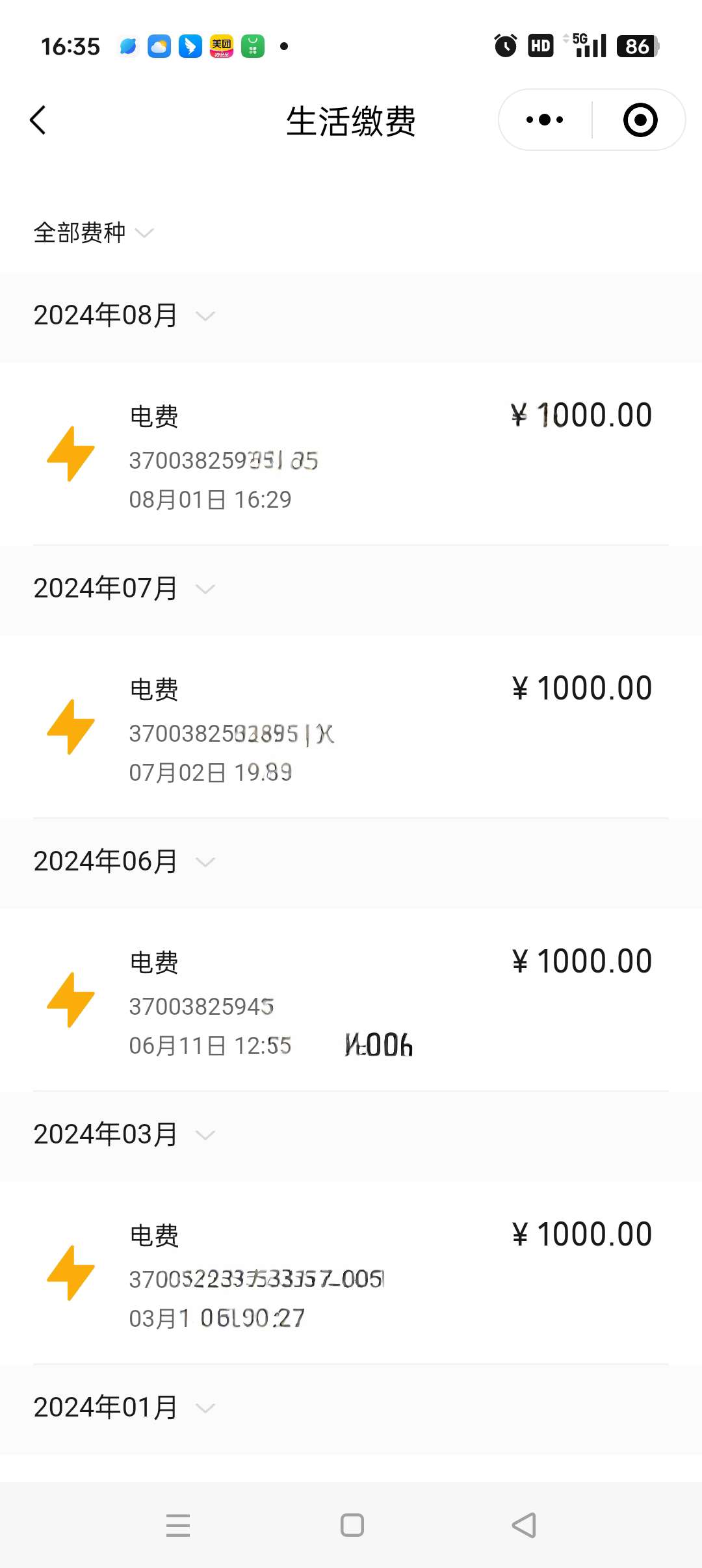
Task: Expand the 2024年06月 month selector
Action: coord(123,861)
